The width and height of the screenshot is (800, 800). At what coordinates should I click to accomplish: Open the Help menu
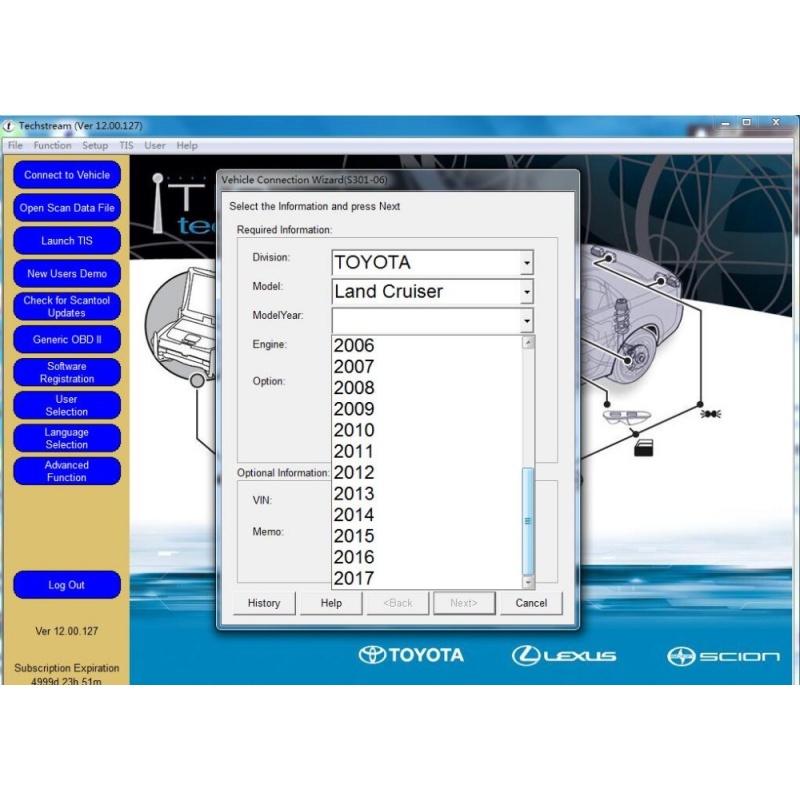click(x=187, y=145)
